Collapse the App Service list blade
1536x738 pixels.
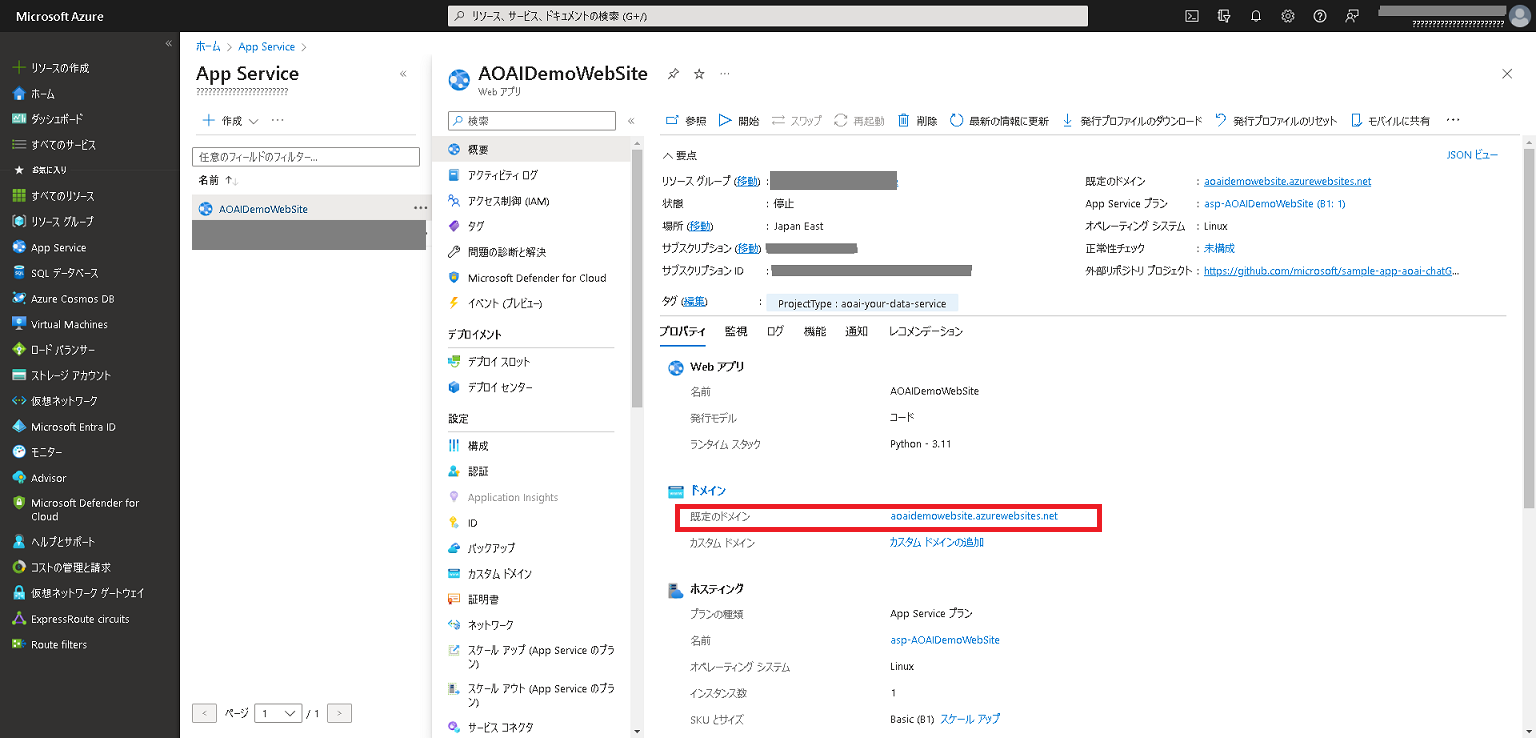[x=403, y=74]
